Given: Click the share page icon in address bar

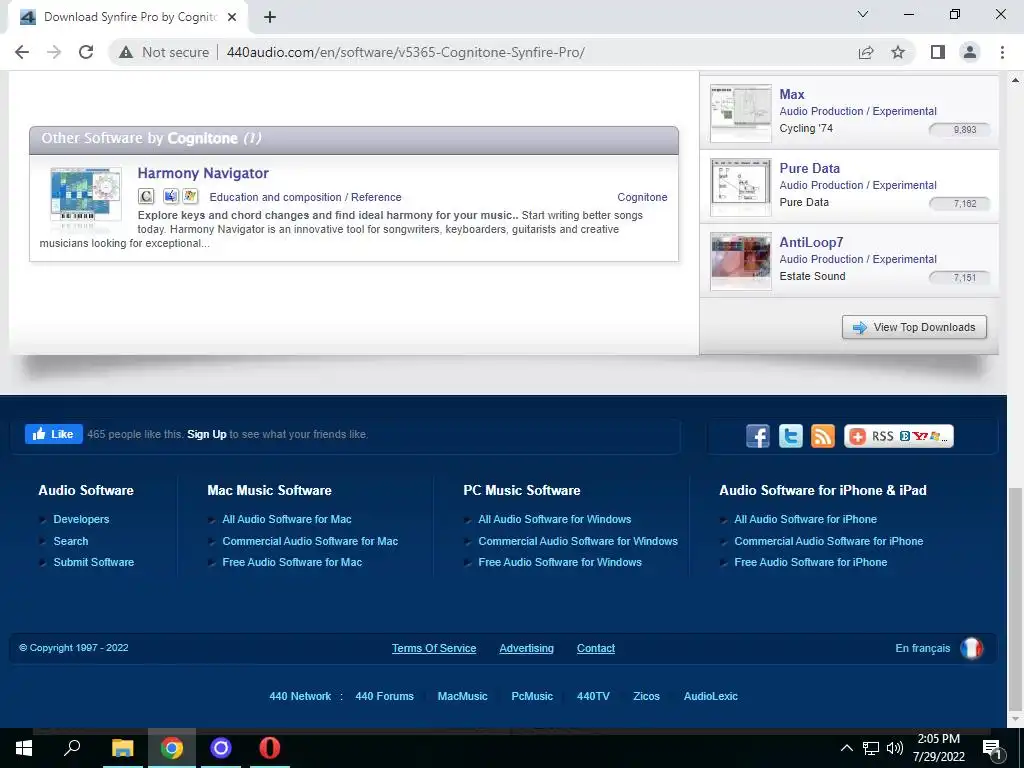Looking at the screenshot, I should coord(866,52).
